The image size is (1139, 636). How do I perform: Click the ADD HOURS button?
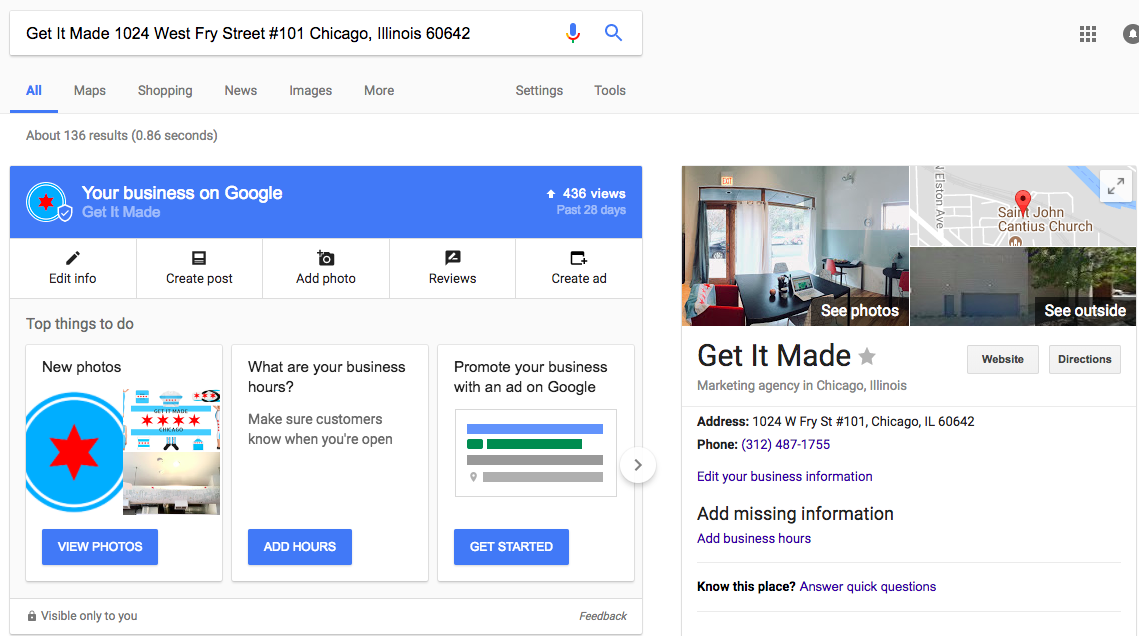coord(299,547)
